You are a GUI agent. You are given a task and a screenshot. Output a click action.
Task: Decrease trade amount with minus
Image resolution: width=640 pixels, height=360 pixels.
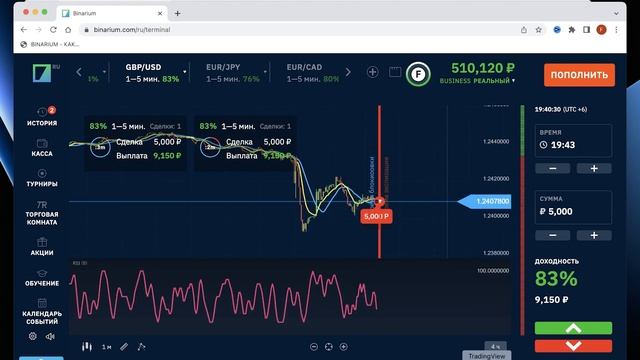[x=553, y=235]
